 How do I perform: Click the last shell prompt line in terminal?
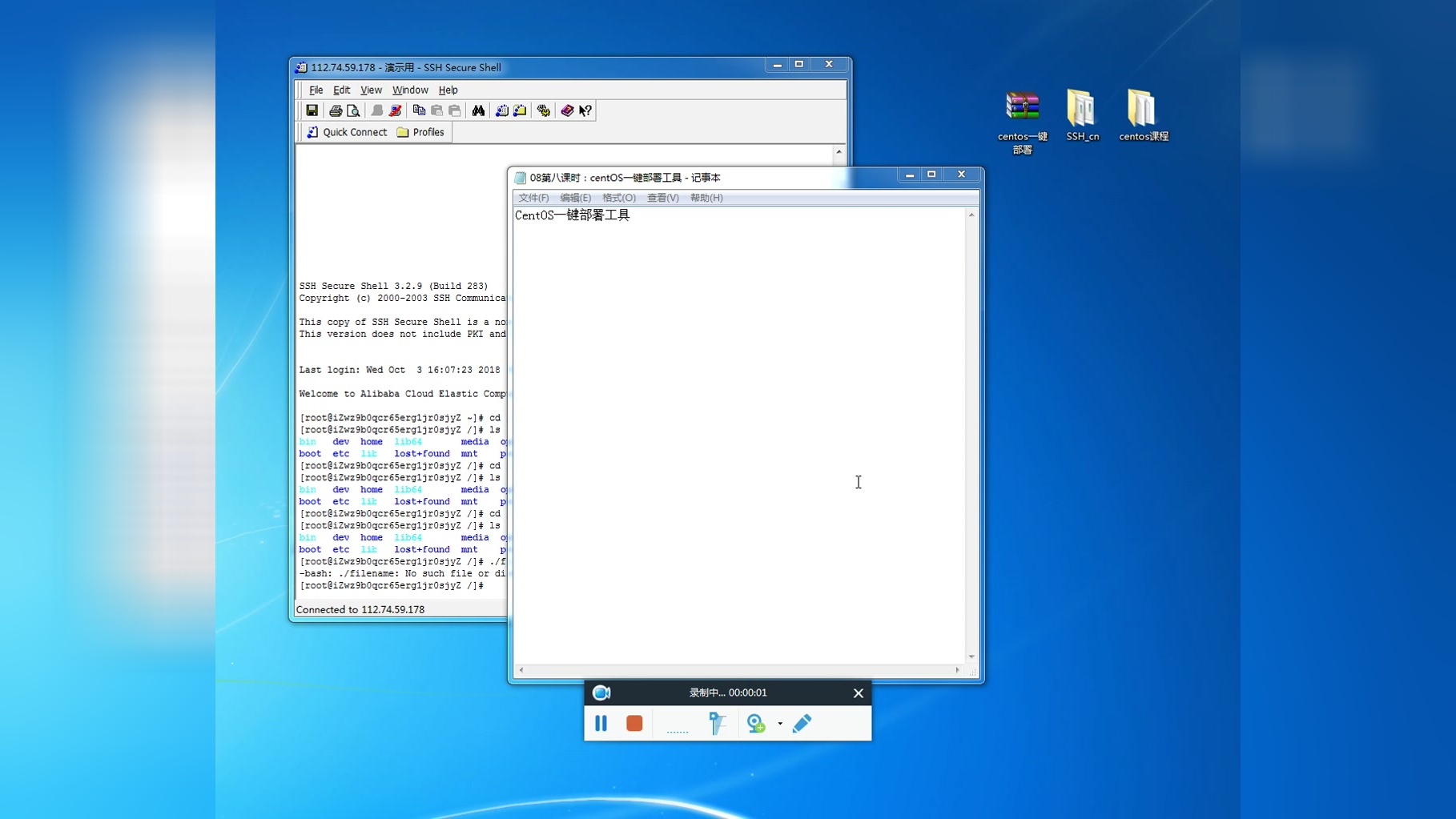coord(391,586)
